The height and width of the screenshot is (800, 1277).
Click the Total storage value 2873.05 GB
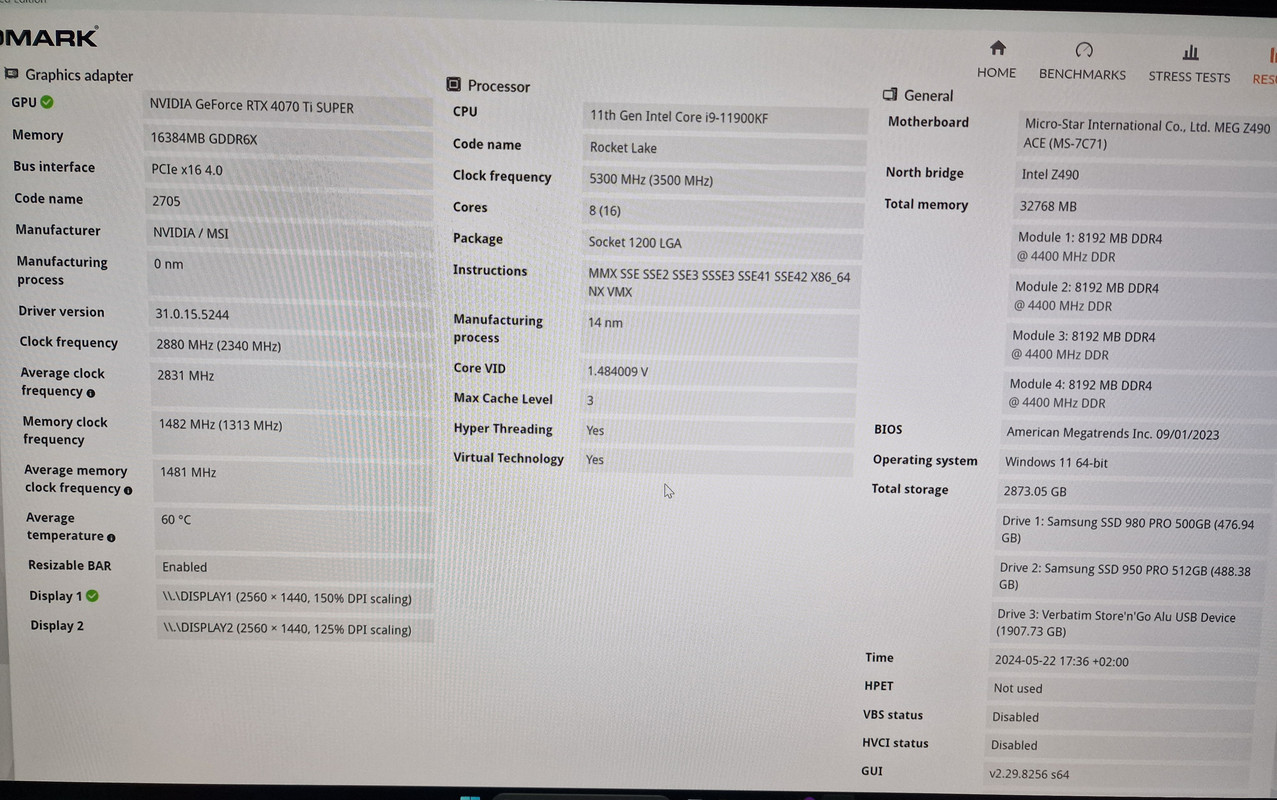coord(1035,491)
